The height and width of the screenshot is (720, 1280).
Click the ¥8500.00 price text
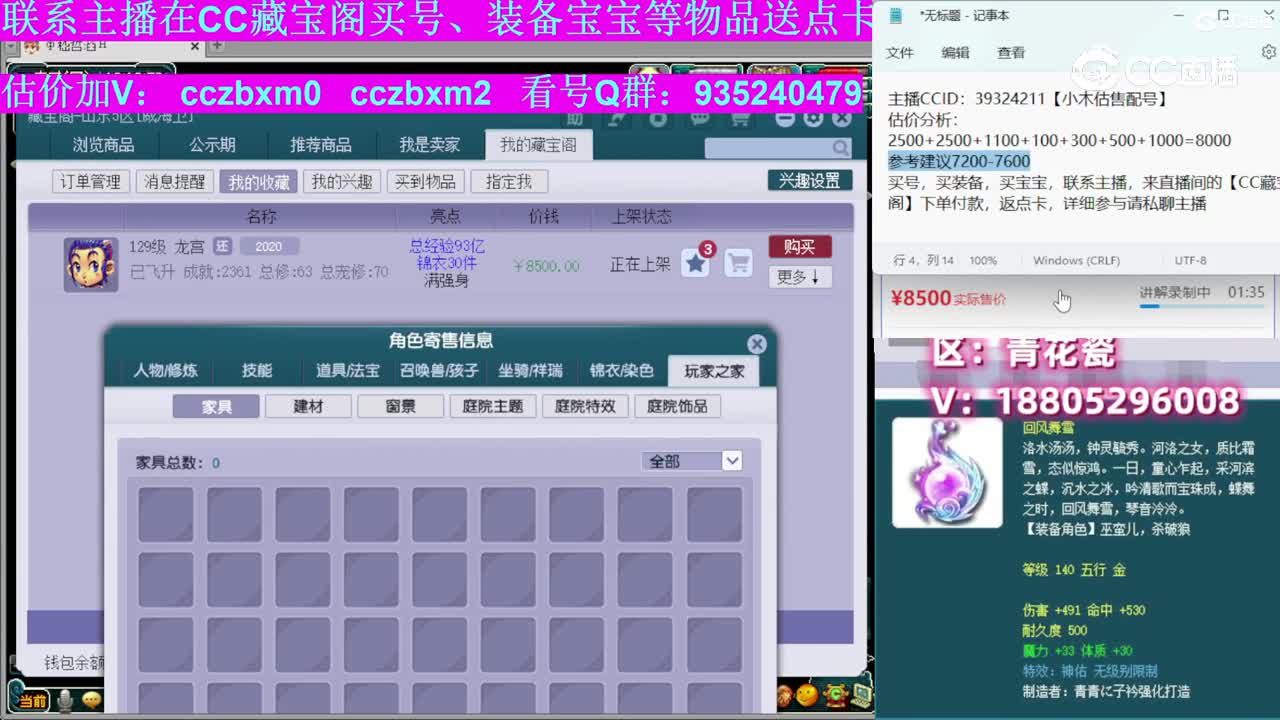point(546,265)
